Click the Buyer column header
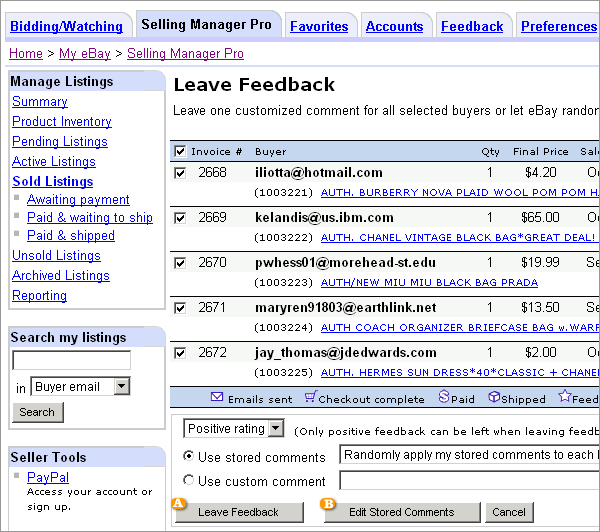600x532 pixels. 271,152
